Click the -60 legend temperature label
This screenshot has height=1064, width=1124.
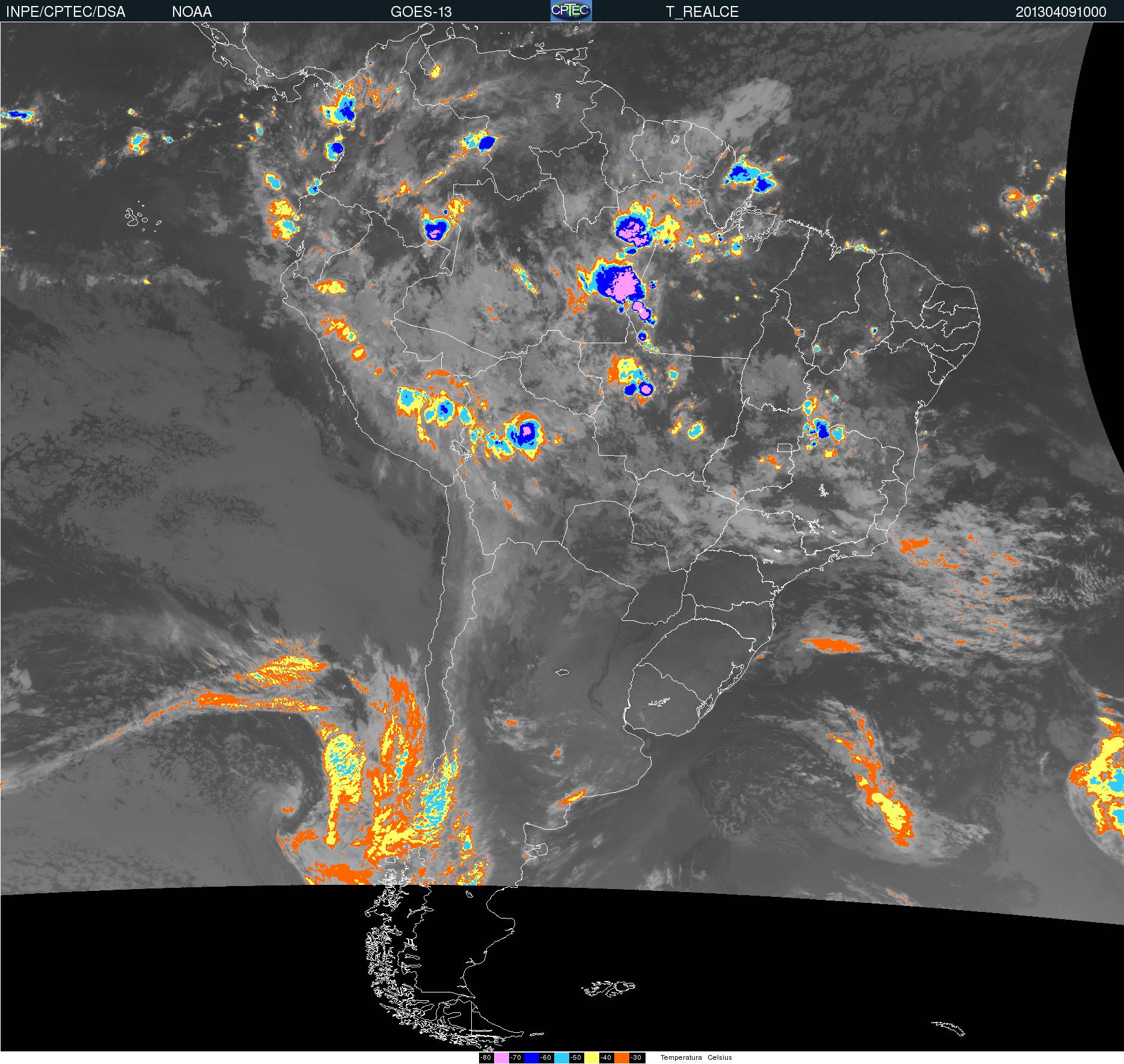[x=546, y=1058]
